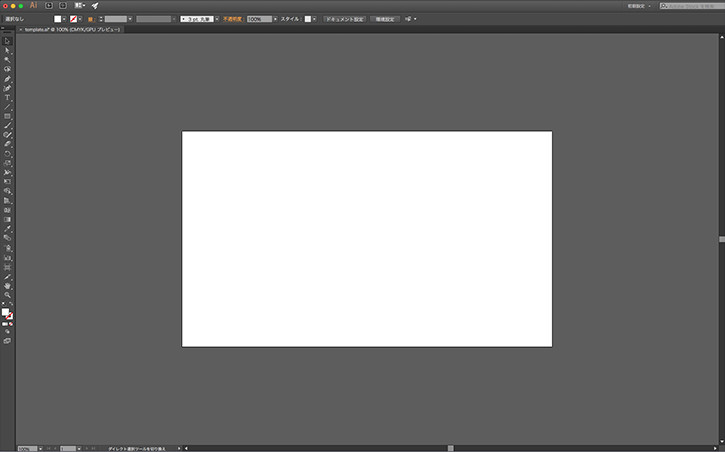Open Bridge from the application bar
Image resolution: width=725 pixels, height=452 pixels.
tap(49, 6)
